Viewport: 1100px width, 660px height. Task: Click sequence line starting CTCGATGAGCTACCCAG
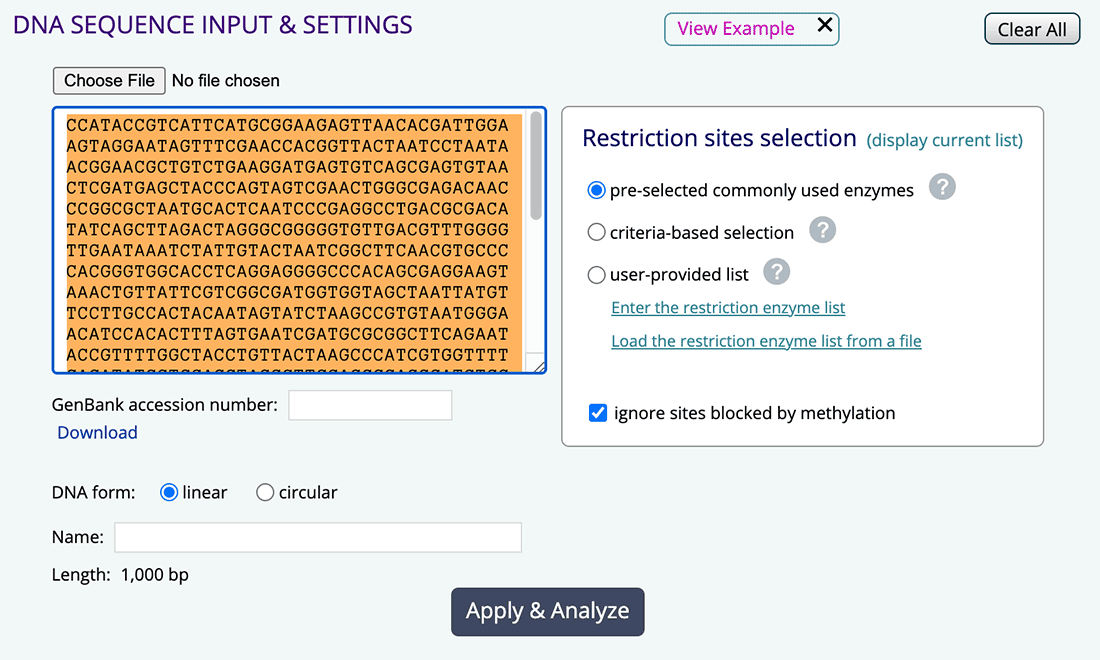click(288, 188)
